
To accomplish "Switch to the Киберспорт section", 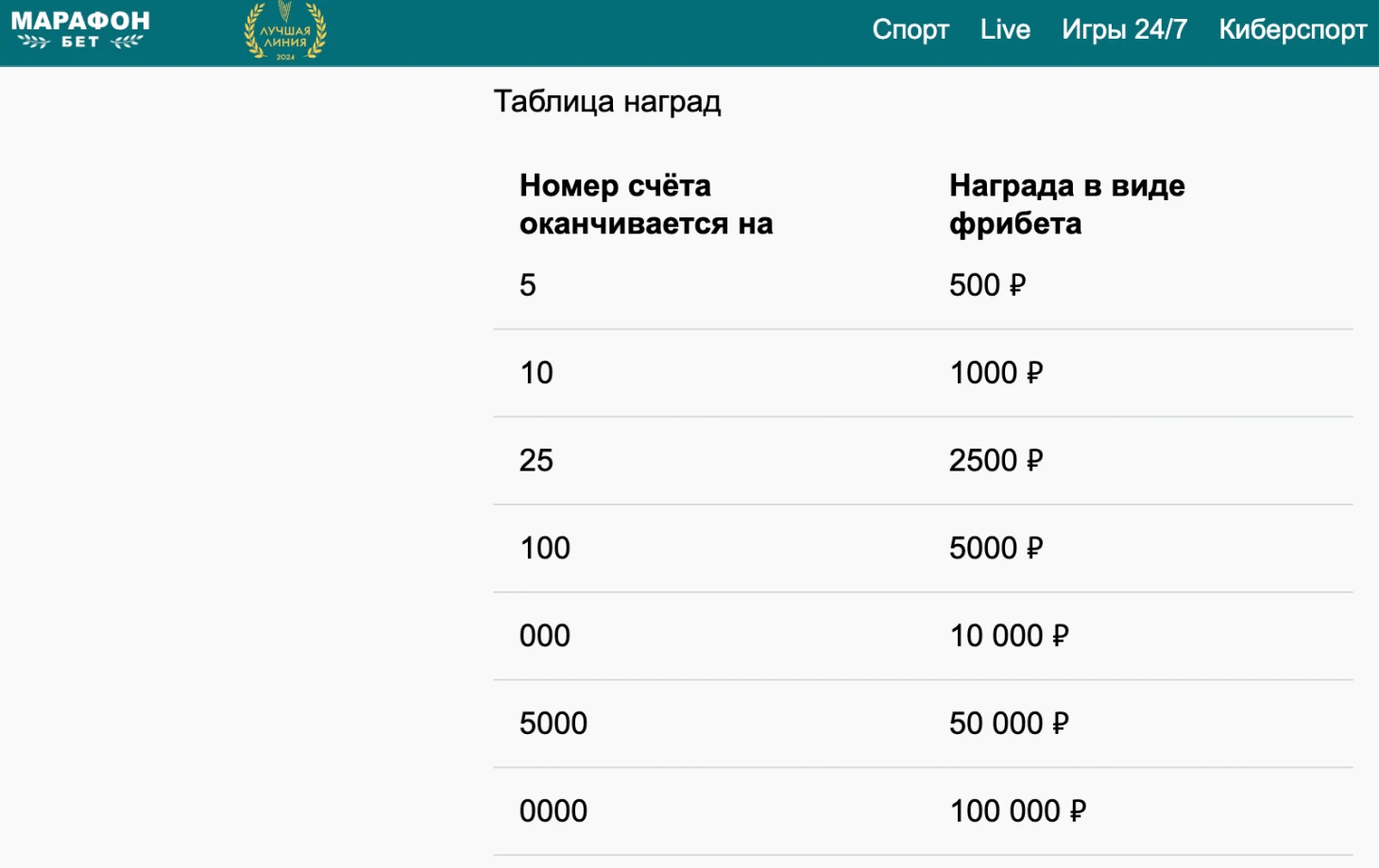I will click(x=1292, y=30).
